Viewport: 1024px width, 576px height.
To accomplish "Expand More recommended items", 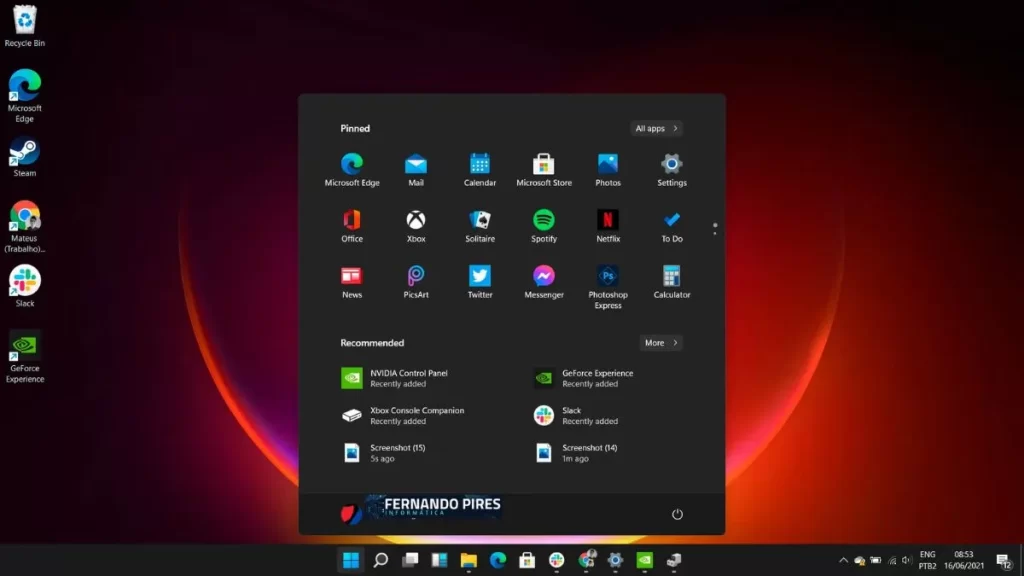I will pyautogui.click(x=660, y=343).
